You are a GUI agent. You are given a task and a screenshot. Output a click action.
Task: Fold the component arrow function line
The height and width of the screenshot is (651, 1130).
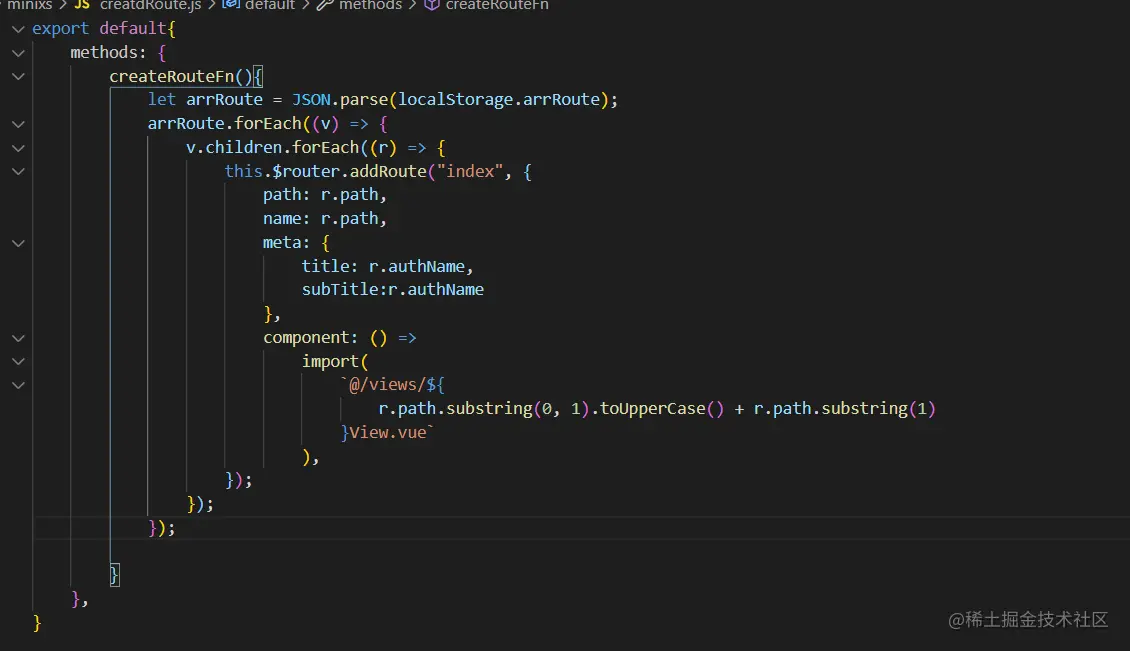click(x=19, y=338)
